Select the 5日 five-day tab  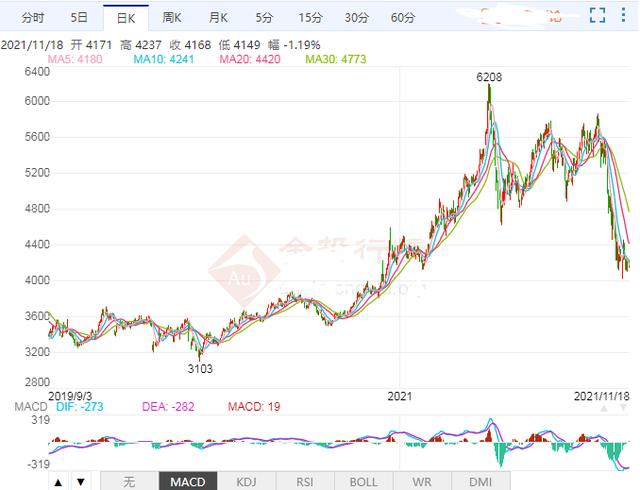point(79,18)
